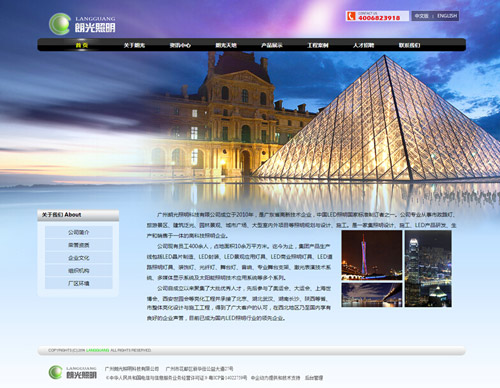Screen dimensions: 500x388
Task: Select 厂区环境 in About sidebar
Action: (x=79, y=283)
